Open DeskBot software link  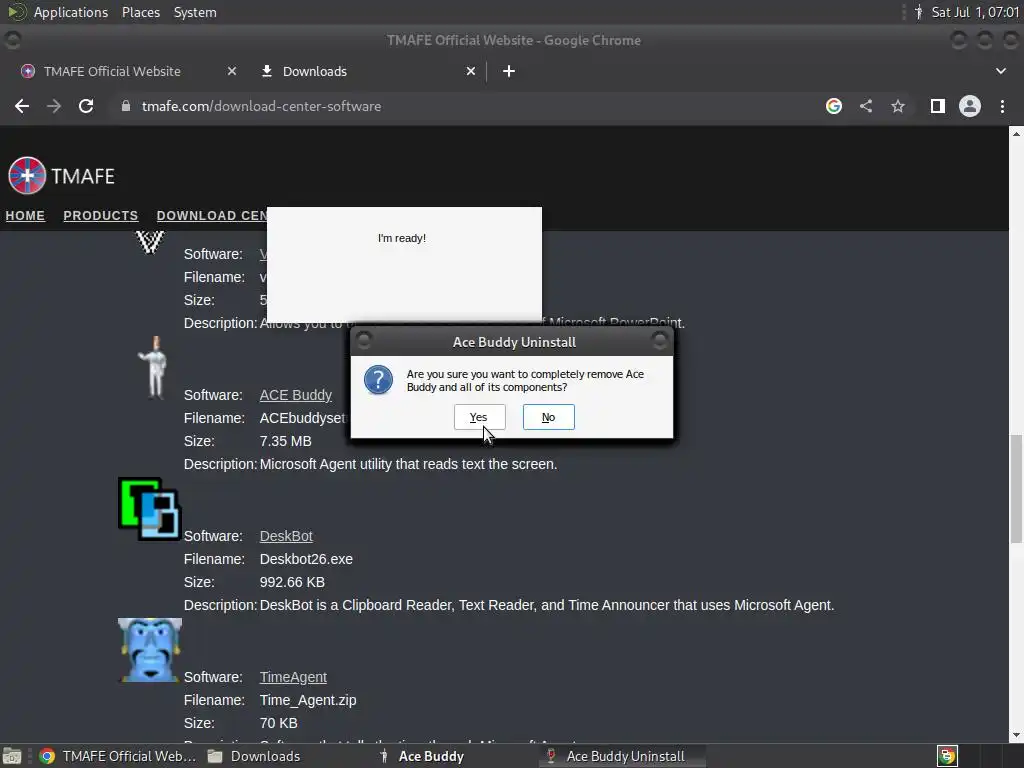point(286,536)
